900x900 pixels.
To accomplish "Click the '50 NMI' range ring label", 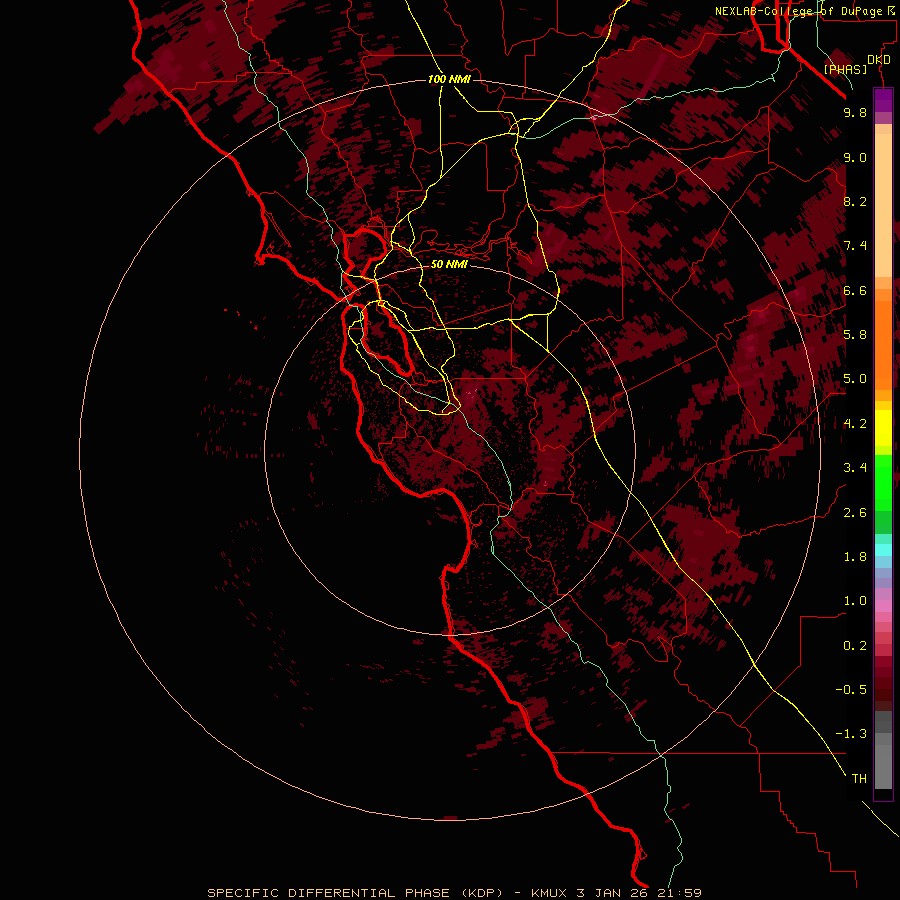I will pos(449,264).
